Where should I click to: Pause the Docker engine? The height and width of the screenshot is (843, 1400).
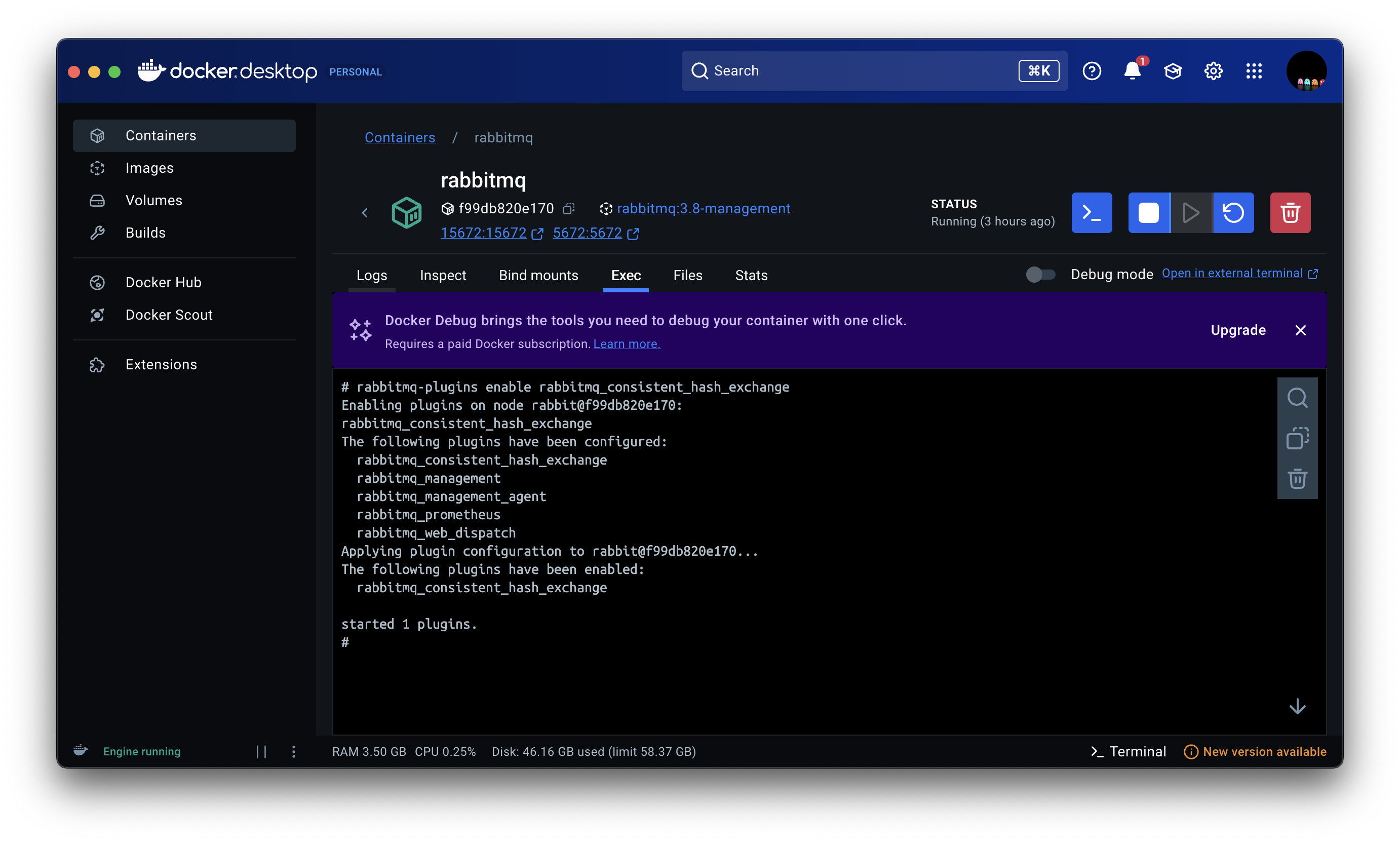tap(261, 751)
